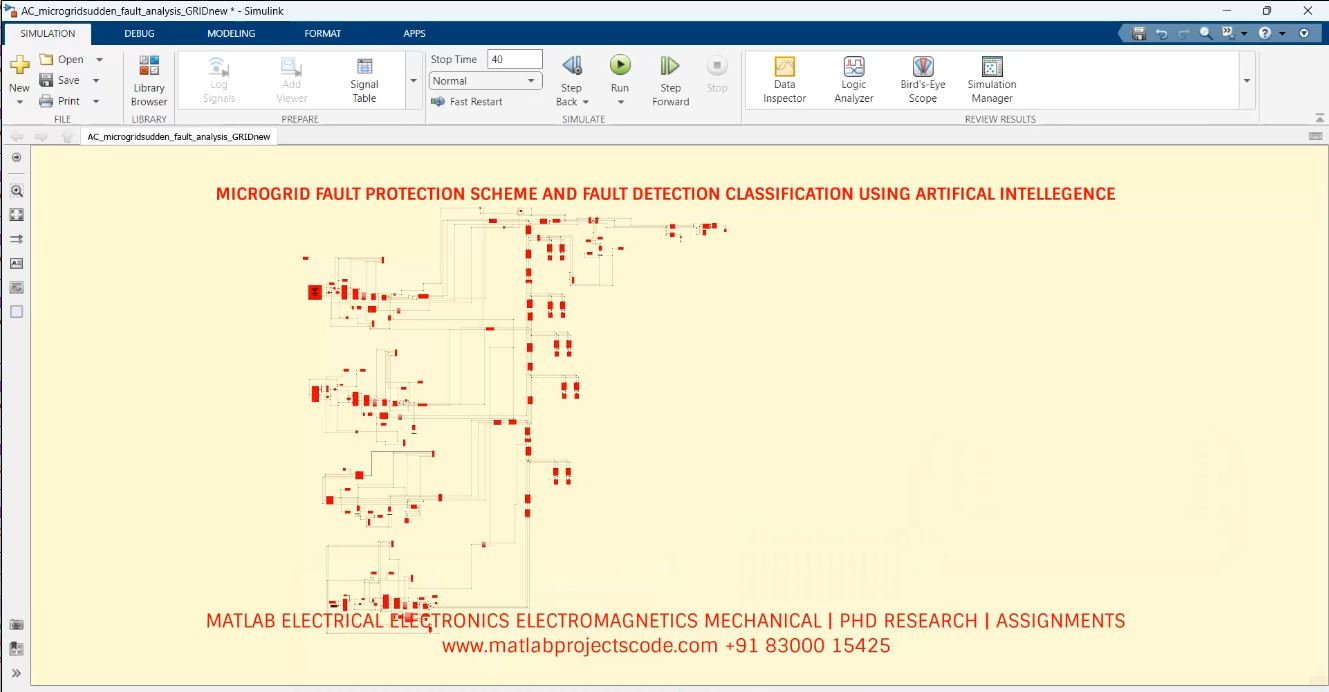Open the Open file dropdown arrow
Image resolution: width=1329 pixels, height=692 pixels.
click(x=101, y=59)
